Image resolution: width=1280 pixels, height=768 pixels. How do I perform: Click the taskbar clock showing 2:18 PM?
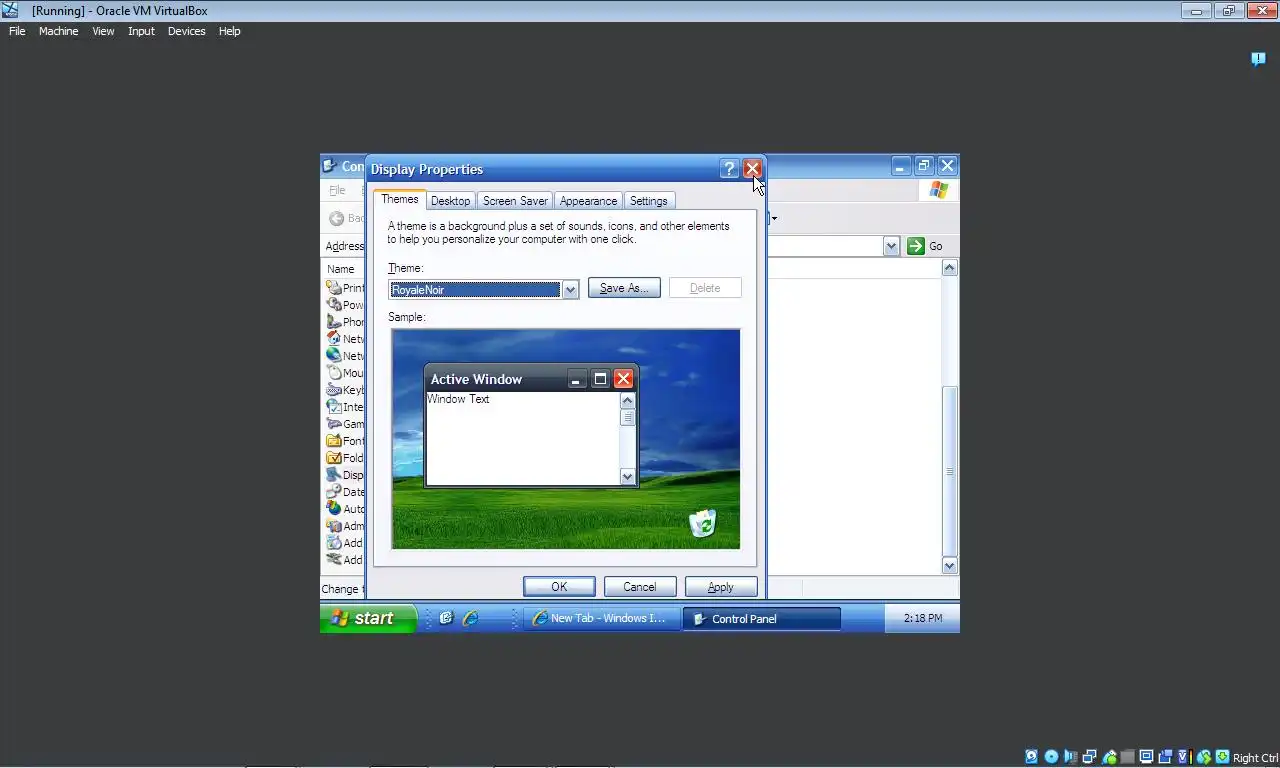pos(922,618)
